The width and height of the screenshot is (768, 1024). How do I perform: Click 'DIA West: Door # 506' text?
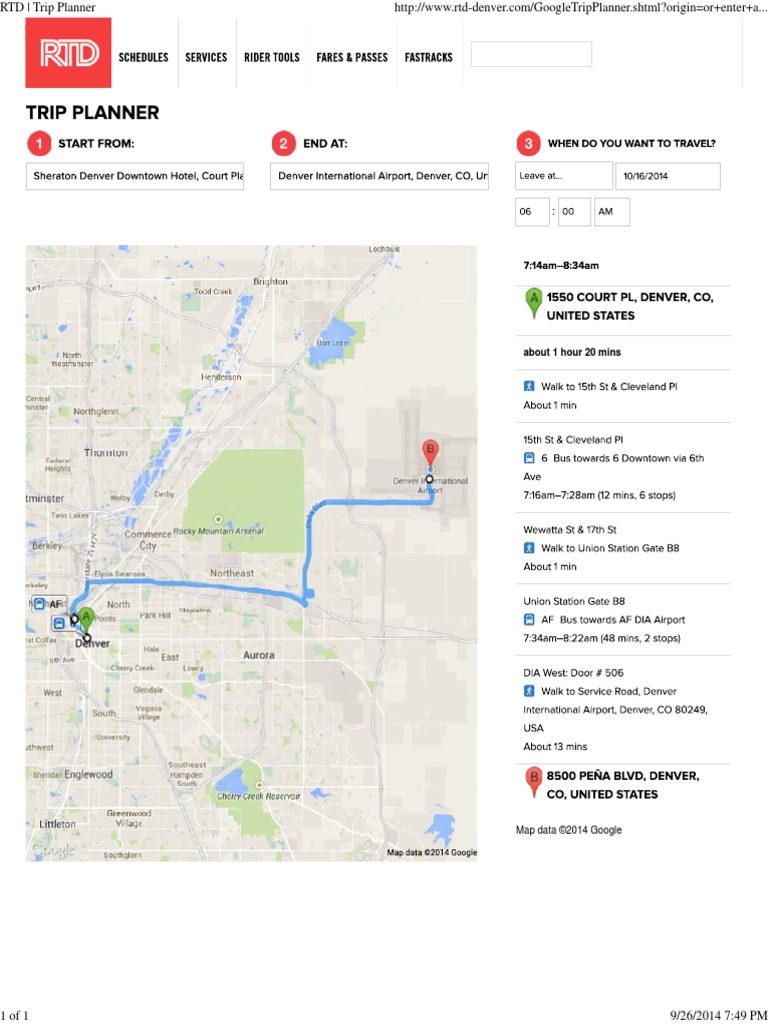[x=573, y=673]
